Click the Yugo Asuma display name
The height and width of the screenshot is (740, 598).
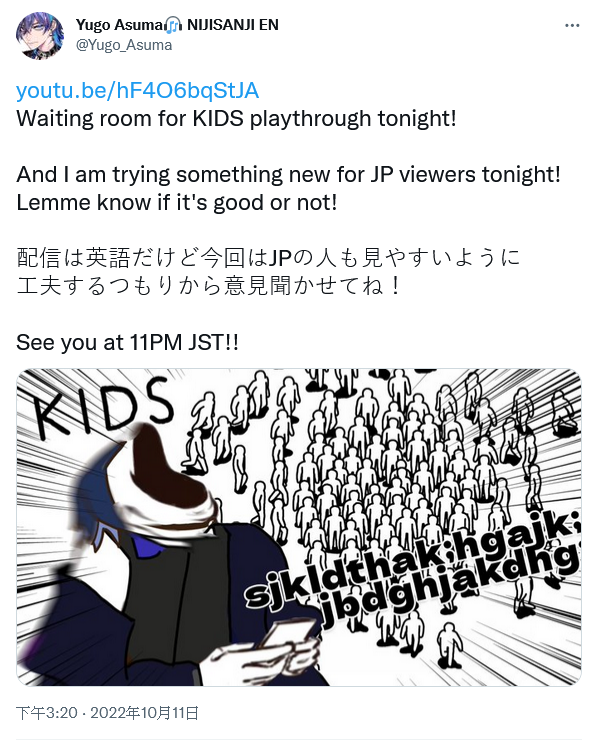point(119,25)
